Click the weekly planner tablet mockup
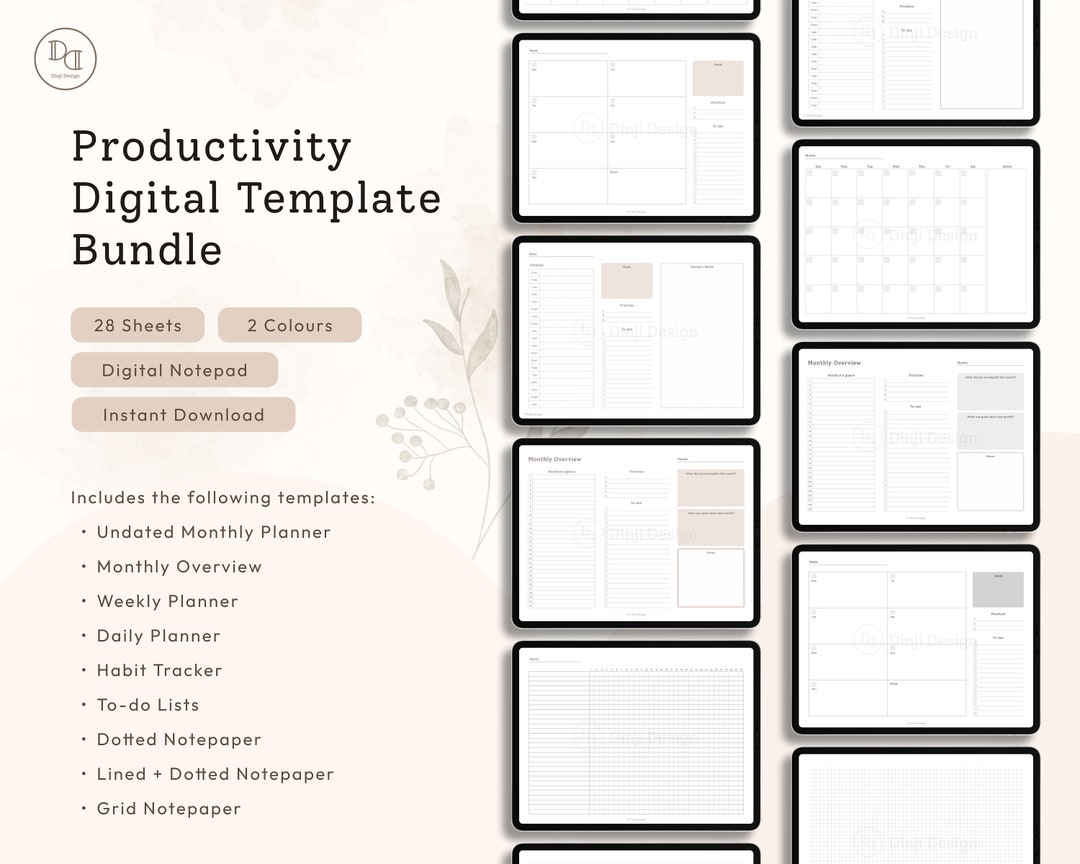The height and width of the screenshot is (864, 1080). 637,128
